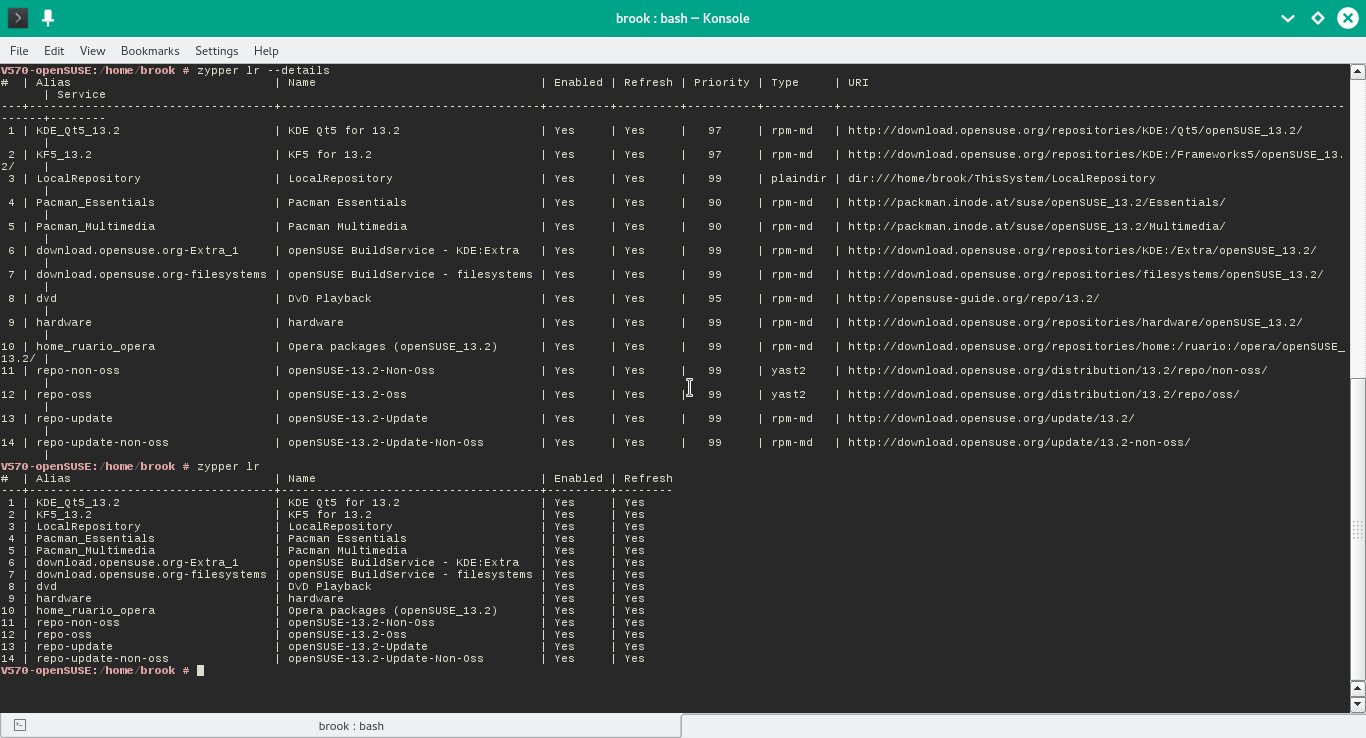Select the 'brook : bash' tab
The image size is (1366, 738).
341,725
